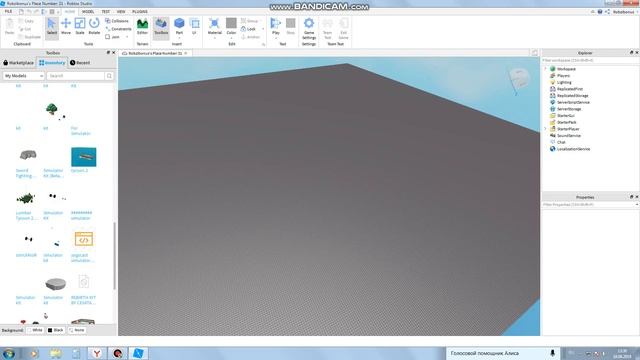Set thumbnail background to None
Screen dimensions: 640x360
(77, 330)
